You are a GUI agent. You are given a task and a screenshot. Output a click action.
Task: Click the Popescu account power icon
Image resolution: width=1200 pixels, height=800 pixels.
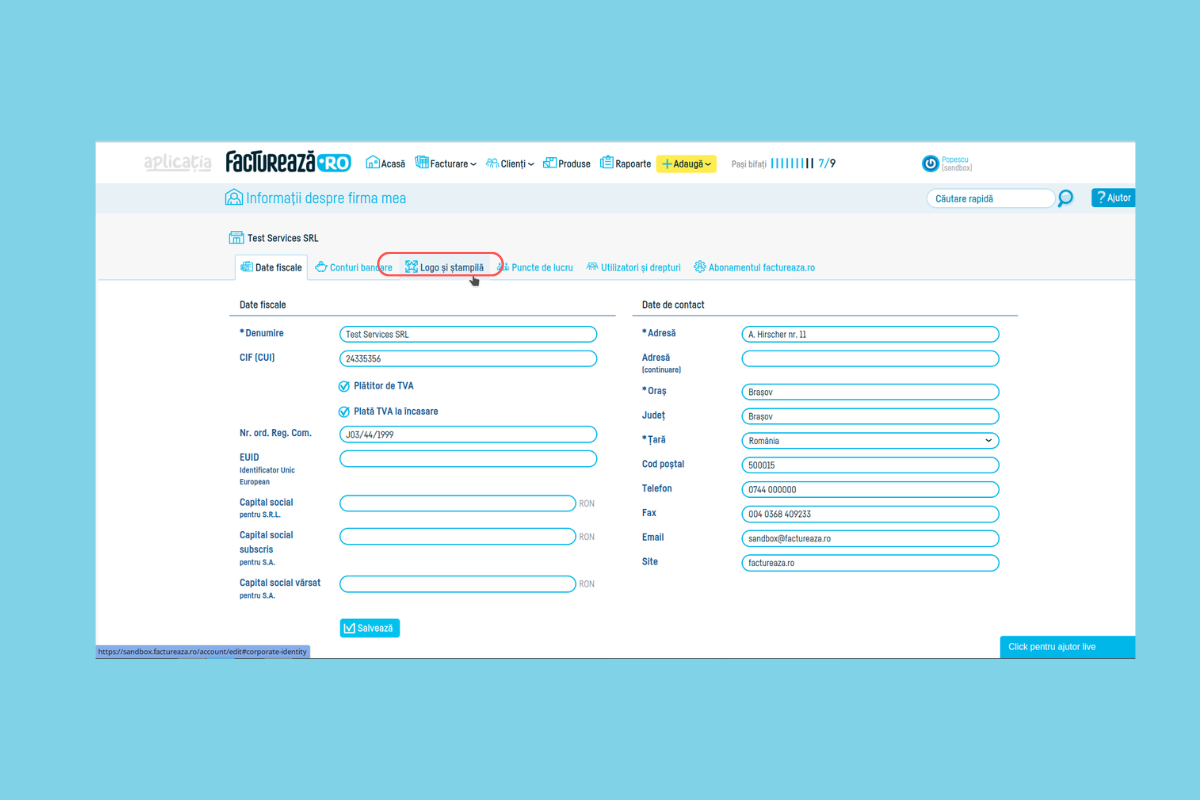(x=930, y=163)
